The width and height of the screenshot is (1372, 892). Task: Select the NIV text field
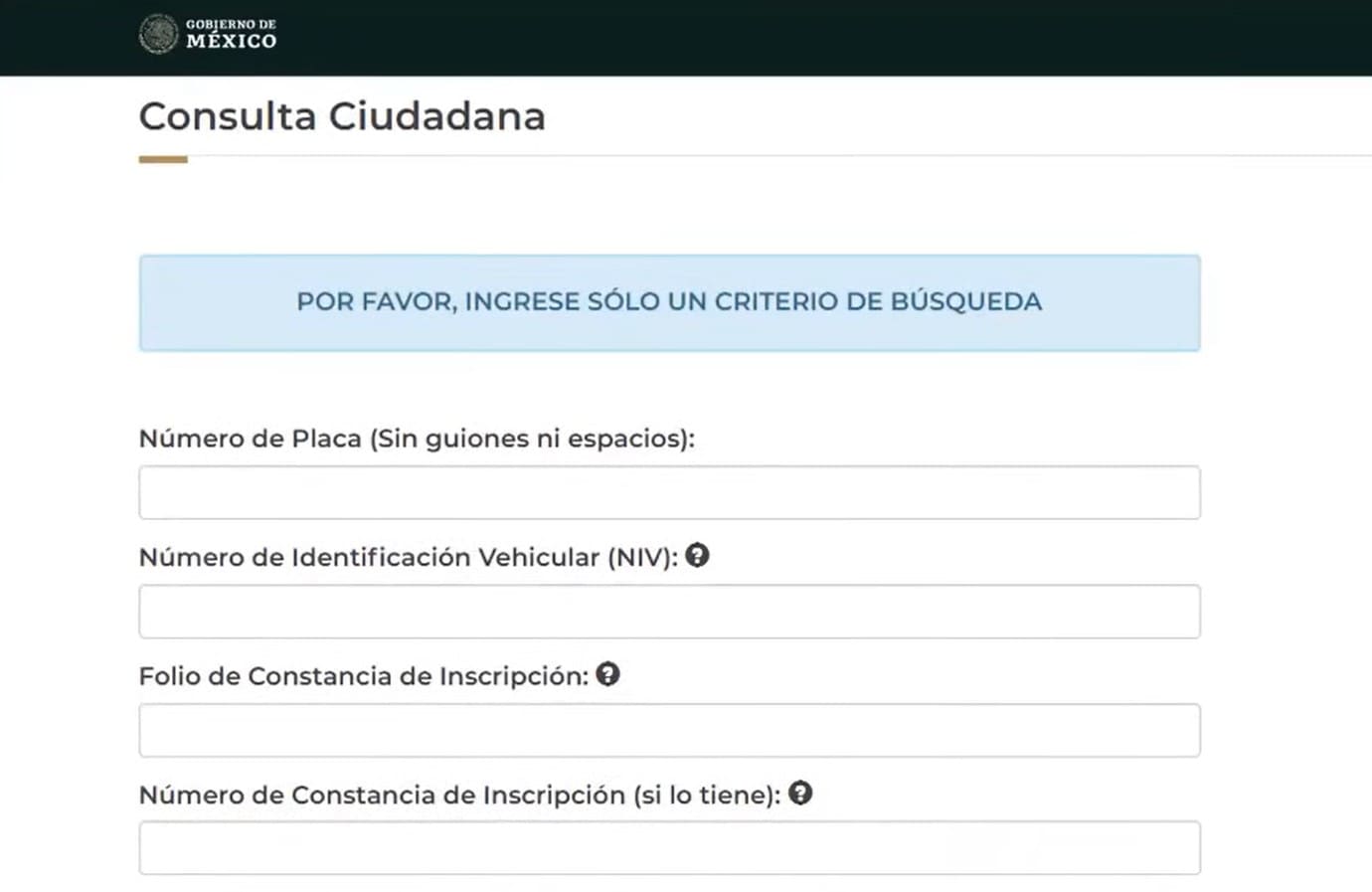(668, 611)
